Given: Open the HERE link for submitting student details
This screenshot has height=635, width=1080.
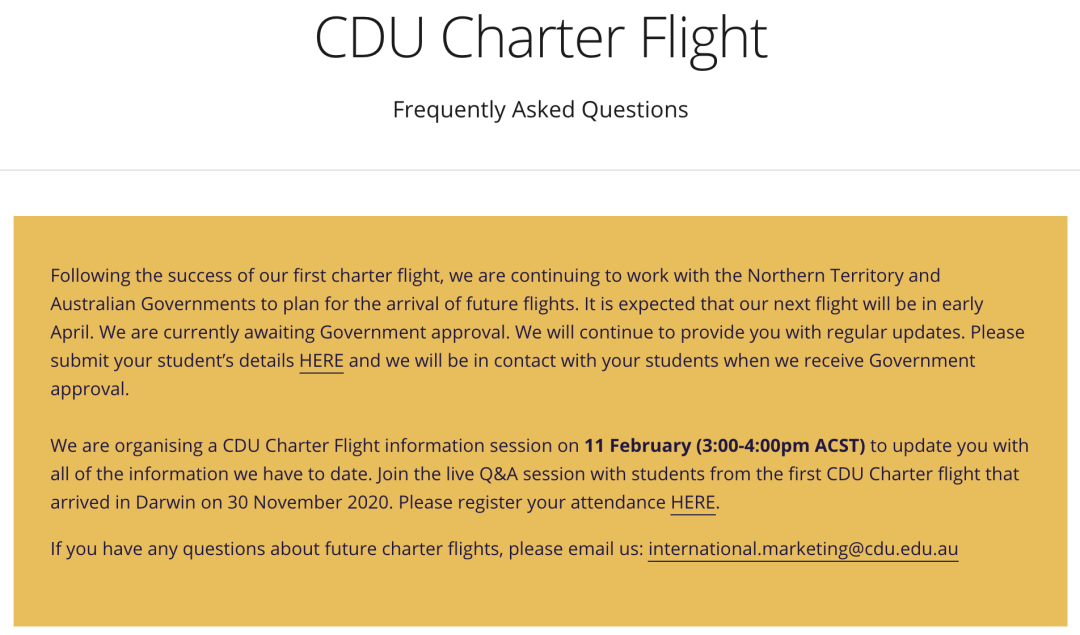Looking at the screenshot, I should point(321,361).
